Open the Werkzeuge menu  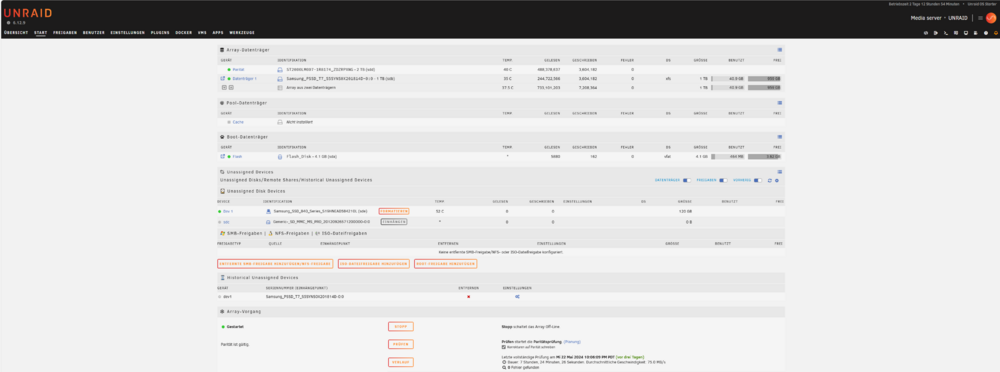click(242, 33)
